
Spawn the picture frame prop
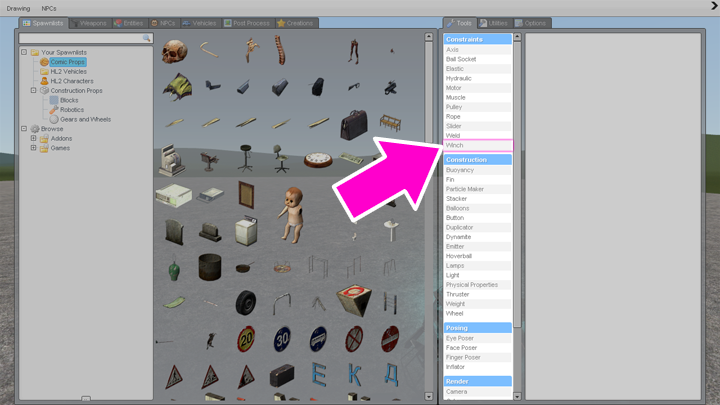[x=246, y=194]
